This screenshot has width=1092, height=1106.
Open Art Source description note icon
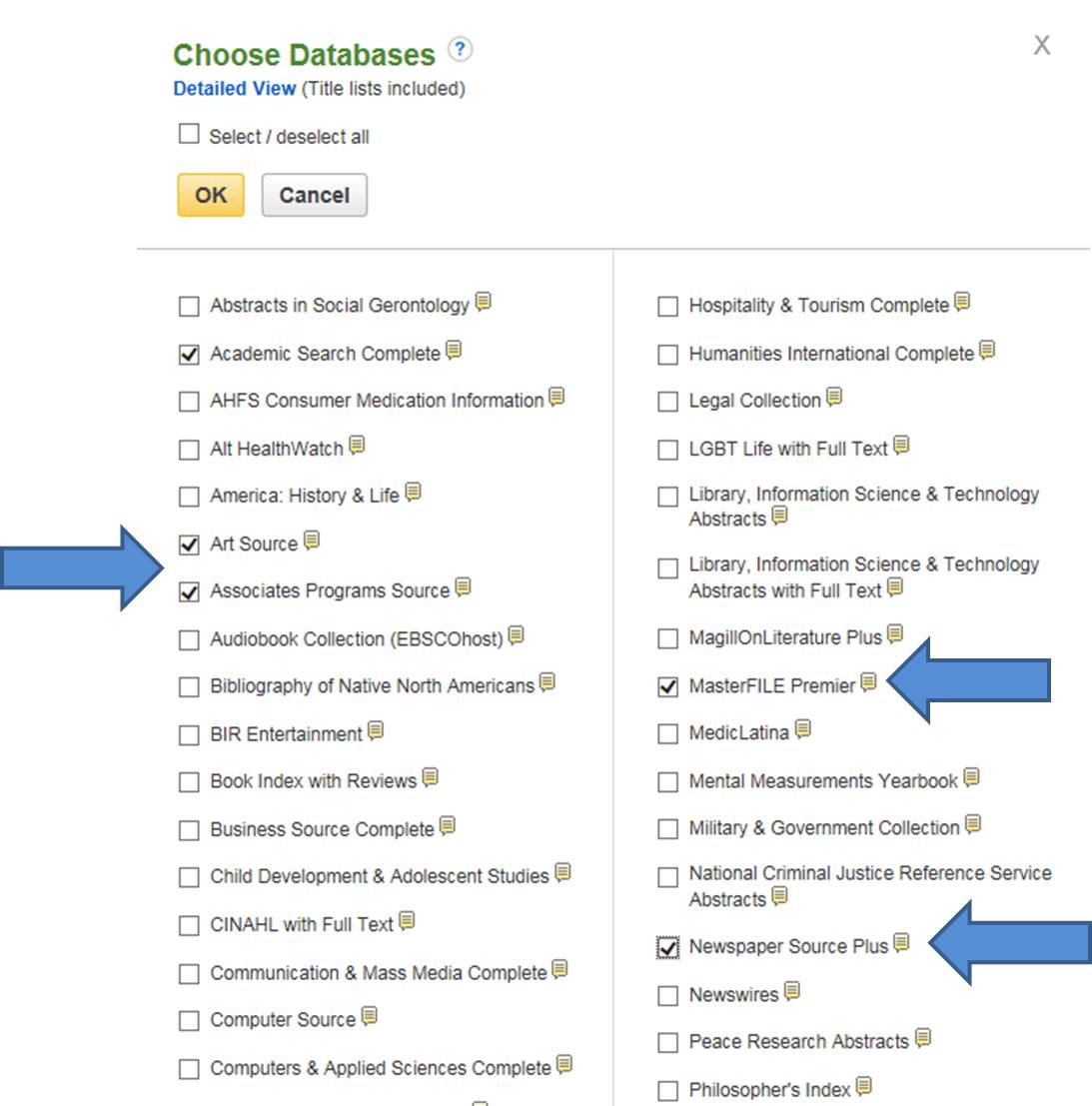[x=312, y=541]
